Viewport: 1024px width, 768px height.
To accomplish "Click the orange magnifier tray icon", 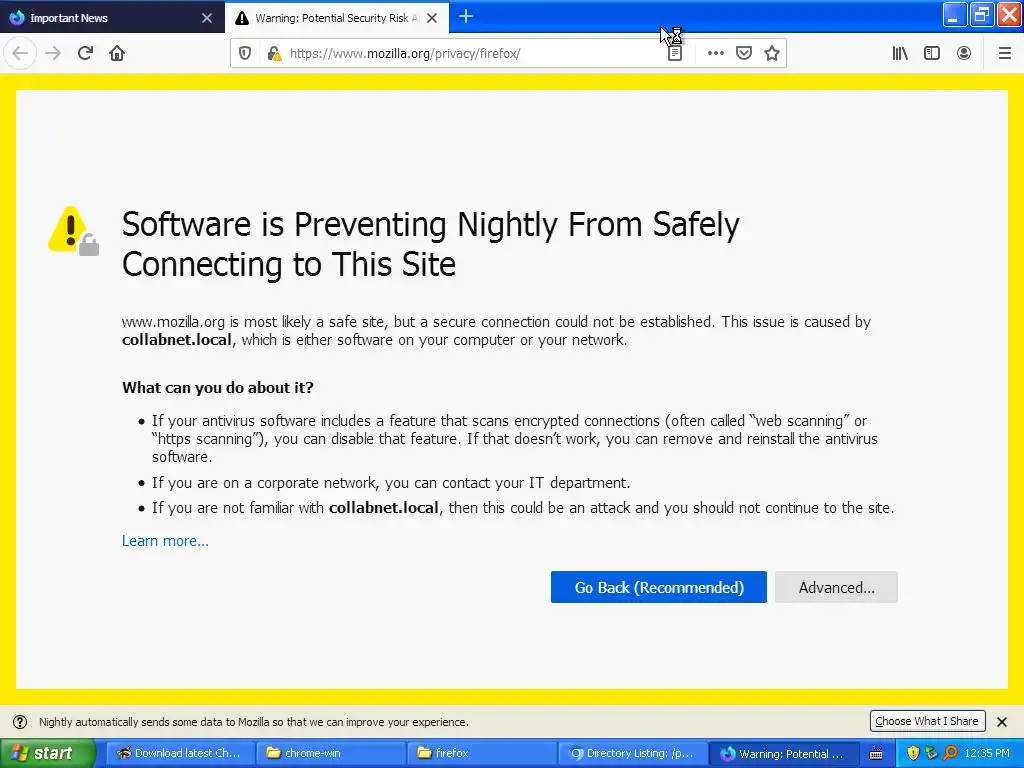I will click(x=950, y=754).
